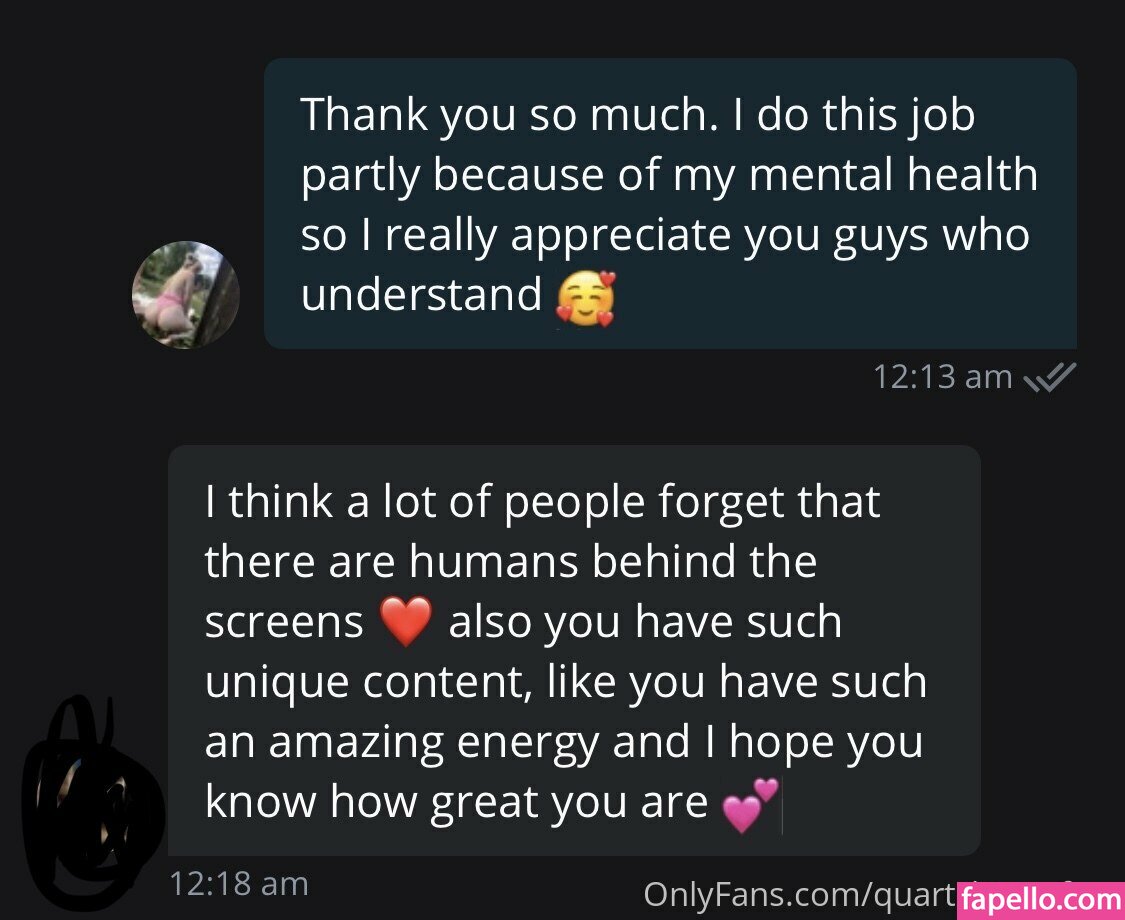Select the 'I think a lot of people' message
The width and height of the screenshot is (1125, 920).
(x=574, y=650)
